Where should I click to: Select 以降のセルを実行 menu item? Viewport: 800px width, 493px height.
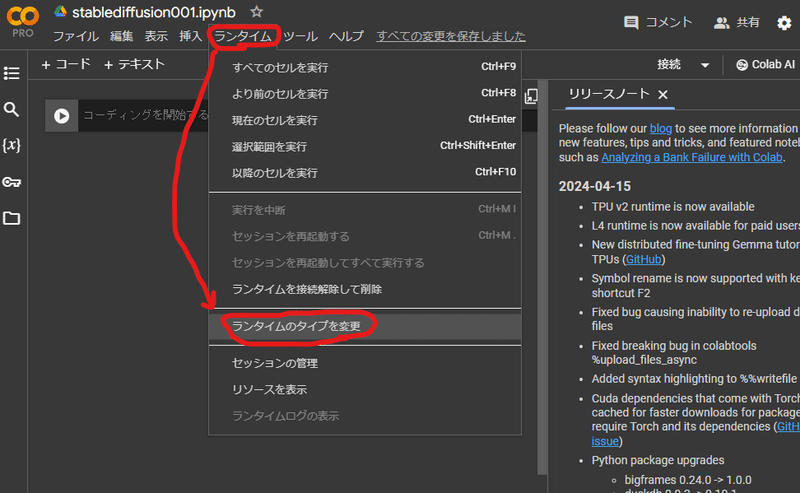click(x=365, y=173)
